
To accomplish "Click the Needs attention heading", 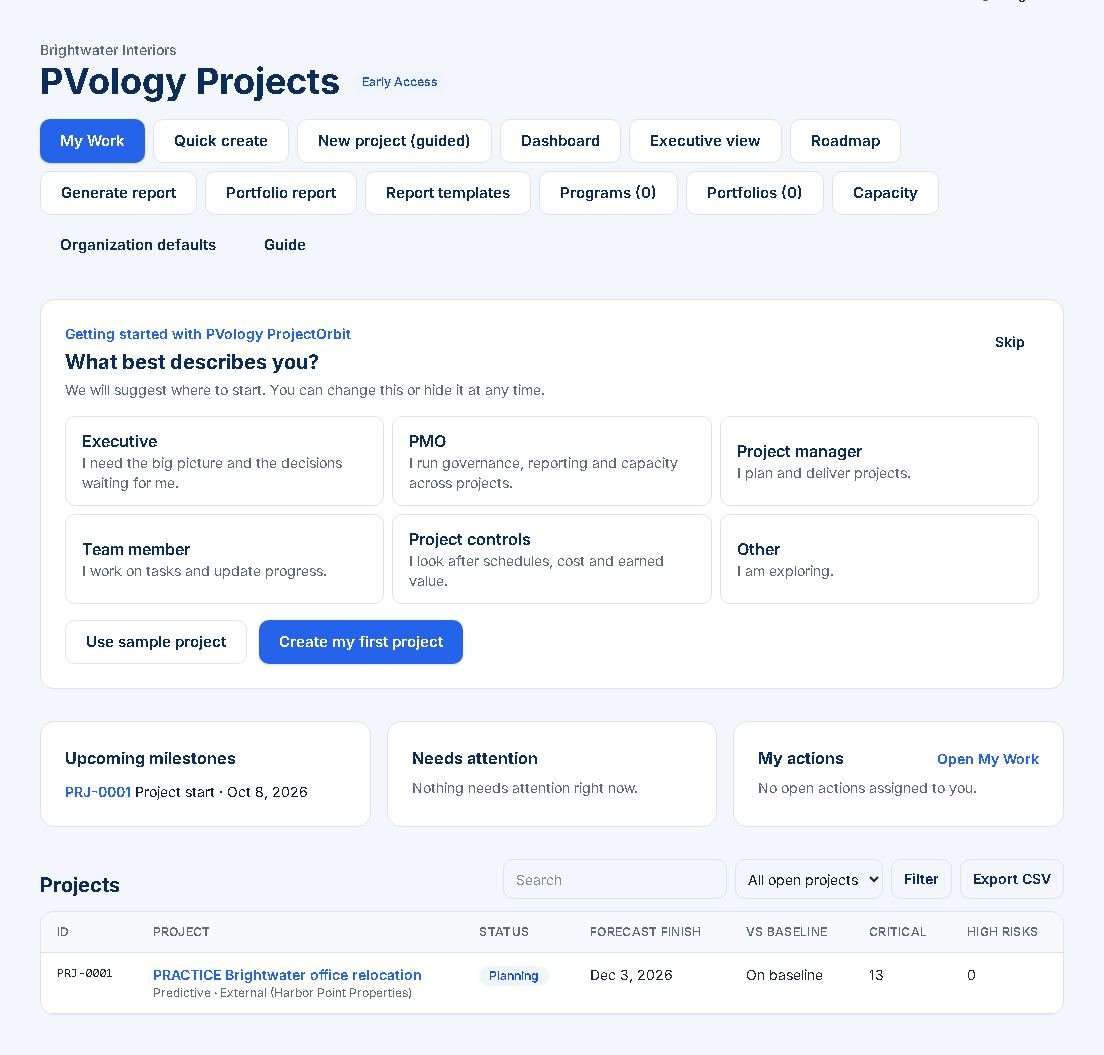I will tap(475, 759).
